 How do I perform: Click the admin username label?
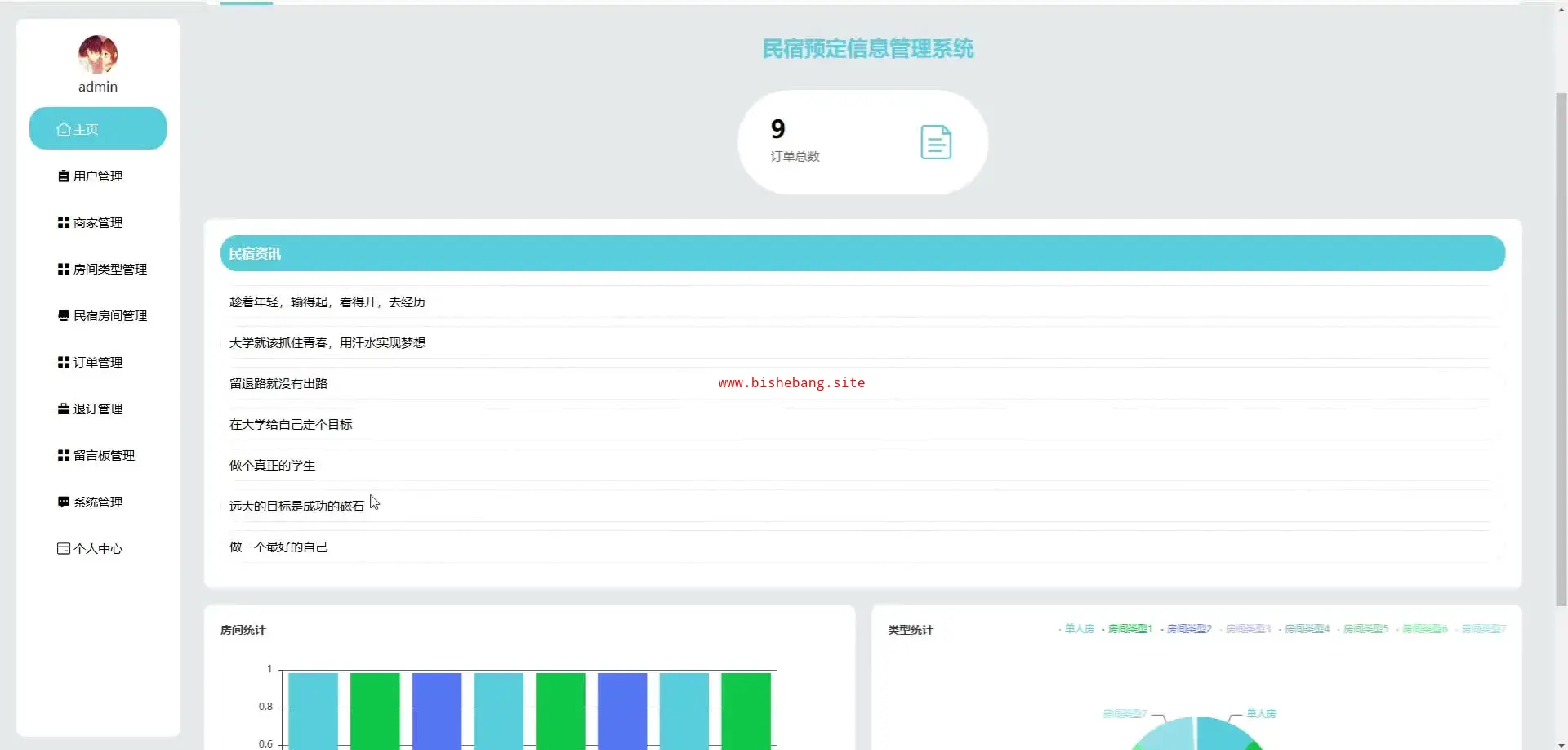[x=98, y=87]
